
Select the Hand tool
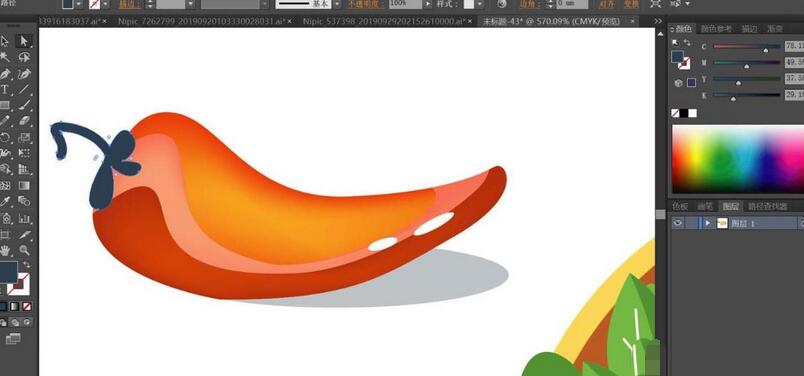pos(5,251)
